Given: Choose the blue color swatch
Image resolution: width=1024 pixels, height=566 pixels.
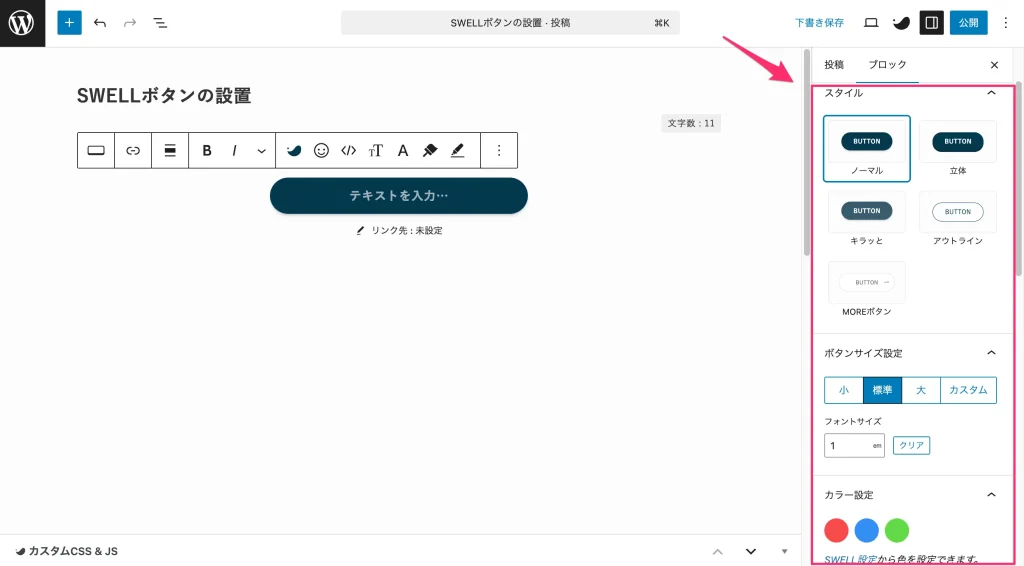Looking at the screenshot, I should click(867, 531).
